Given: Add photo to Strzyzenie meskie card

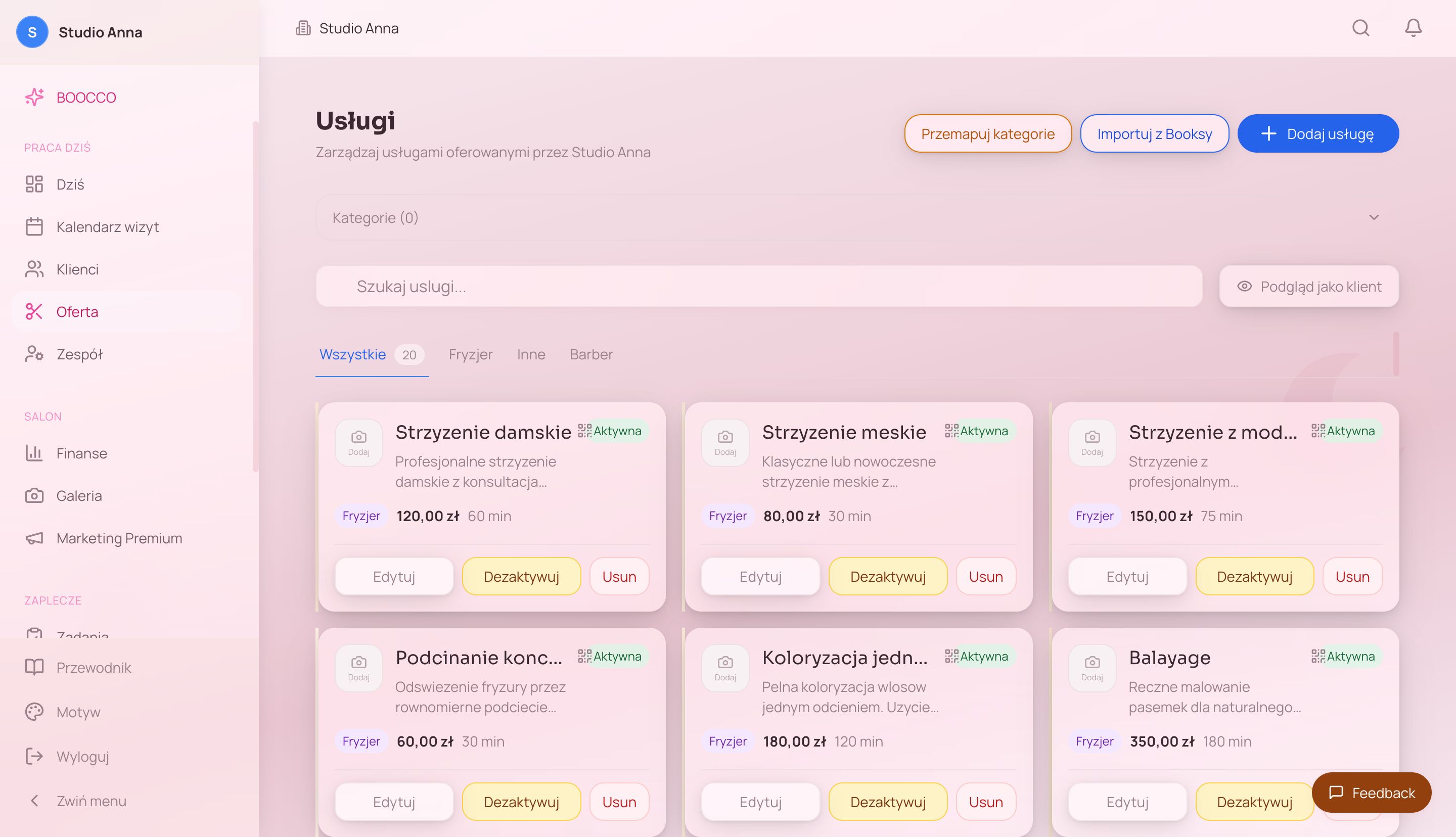Looking at the screenshot, I should [x=725, y=443].
